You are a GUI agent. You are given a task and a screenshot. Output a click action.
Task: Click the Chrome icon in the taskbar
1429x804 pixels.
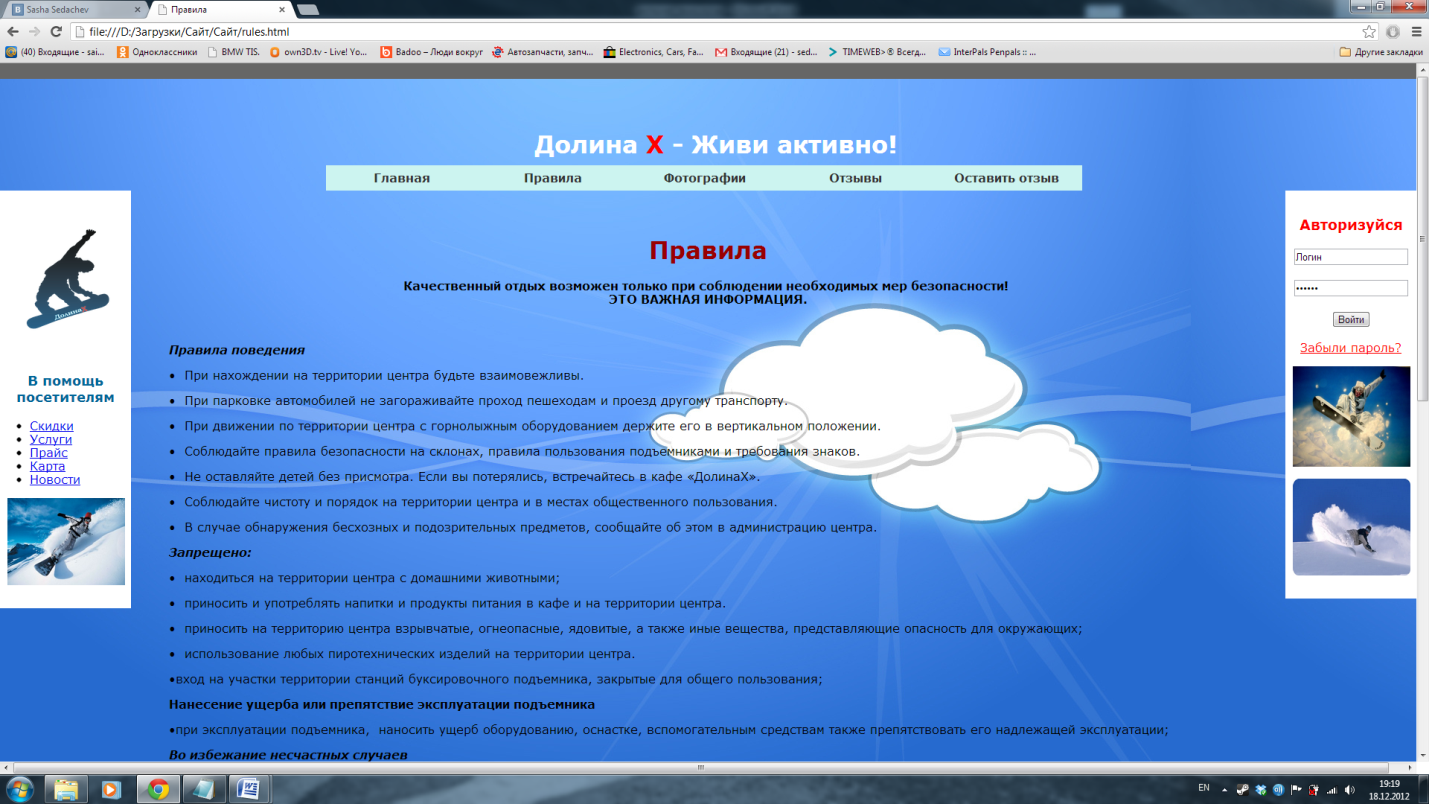tap(157, 789)
